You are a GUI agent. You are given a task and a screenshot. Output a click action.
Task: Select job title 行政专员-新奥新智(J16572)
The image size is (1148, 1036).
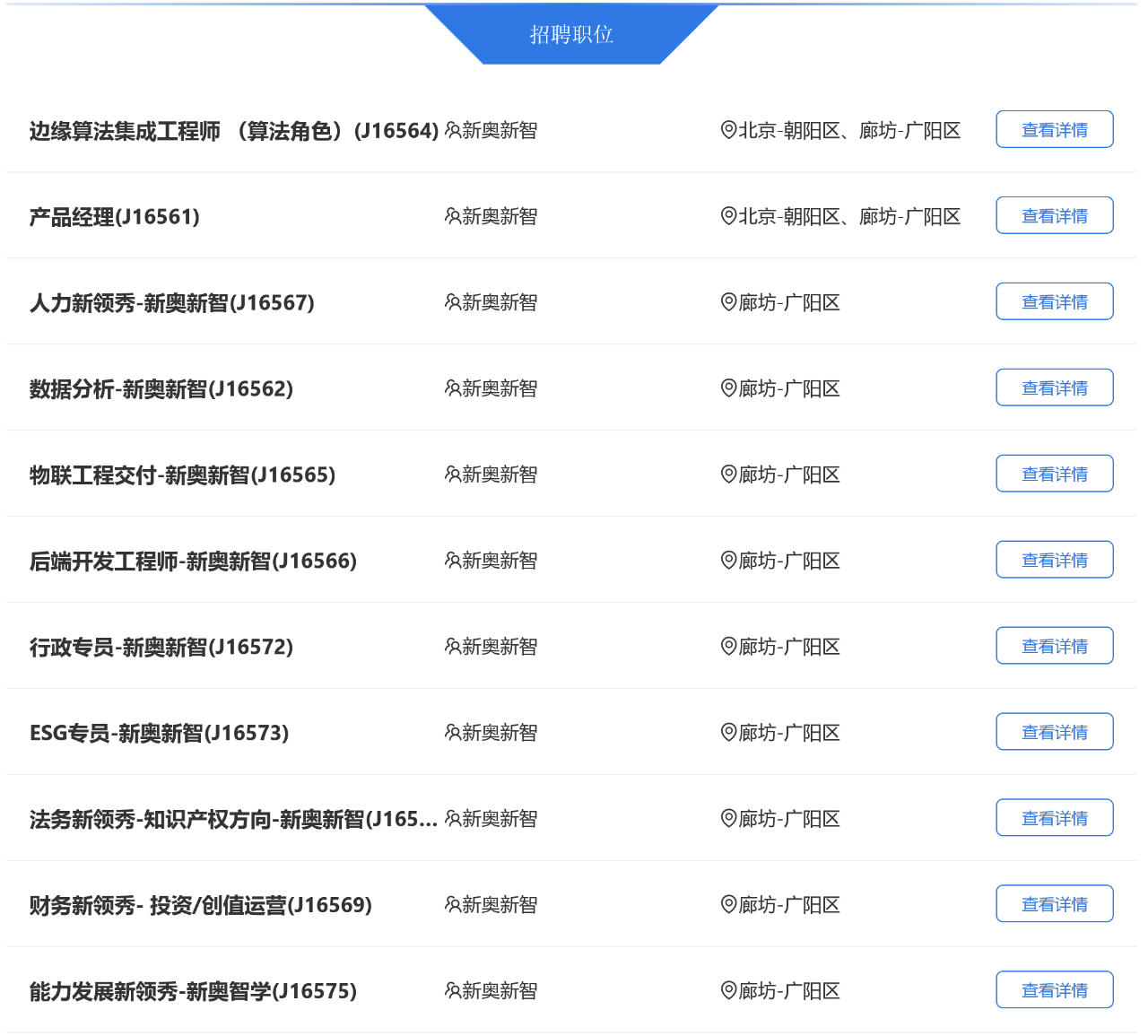161,648
